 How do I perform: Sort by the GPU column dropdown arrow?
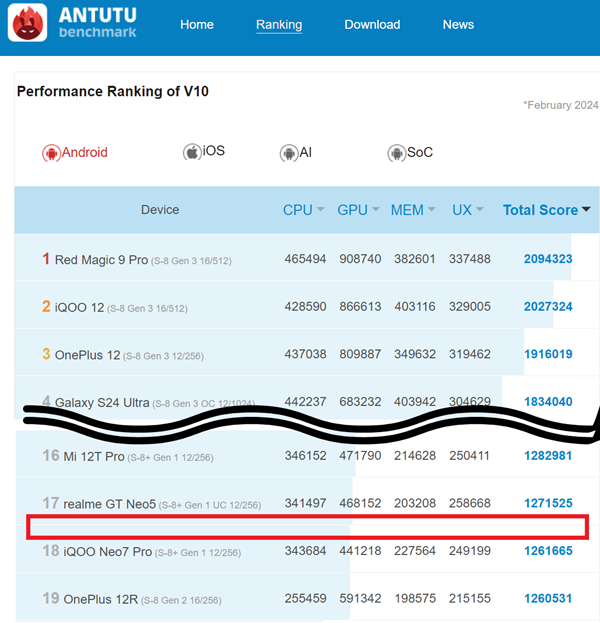pyautogui.click(x=375, y=209)
